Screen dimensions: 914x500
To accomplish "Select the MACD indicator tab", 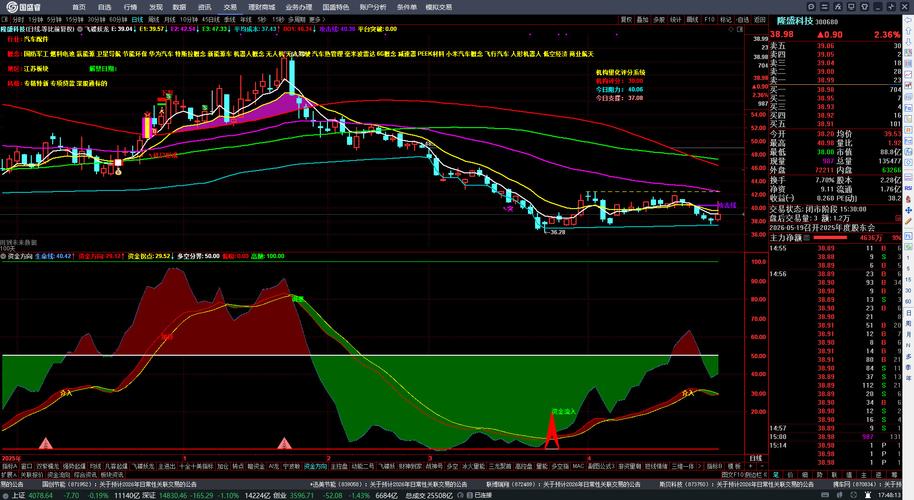I will [578, 466].
